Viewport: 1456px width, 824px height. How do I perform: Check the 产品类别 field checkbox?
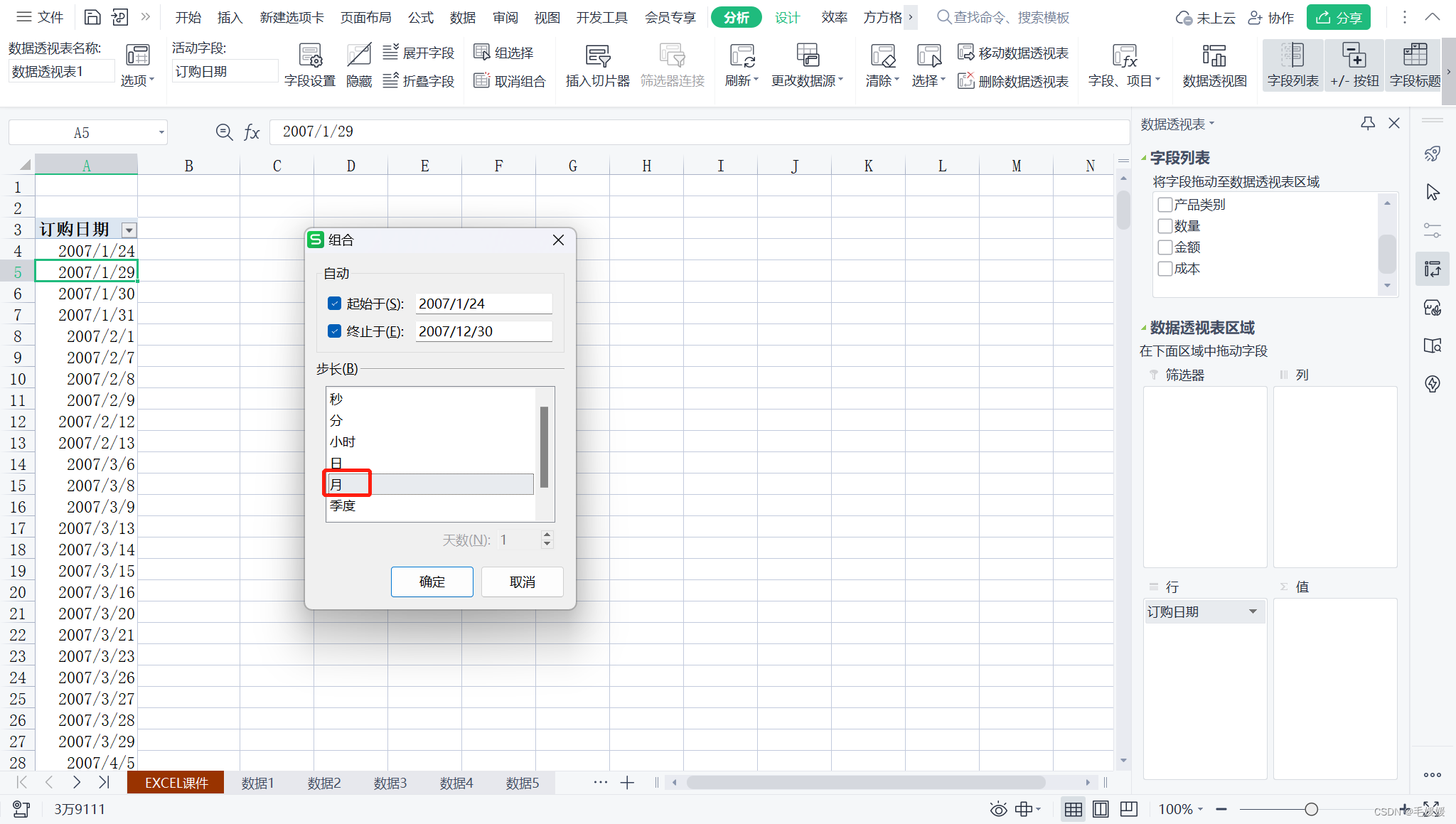pos(1165,205)
